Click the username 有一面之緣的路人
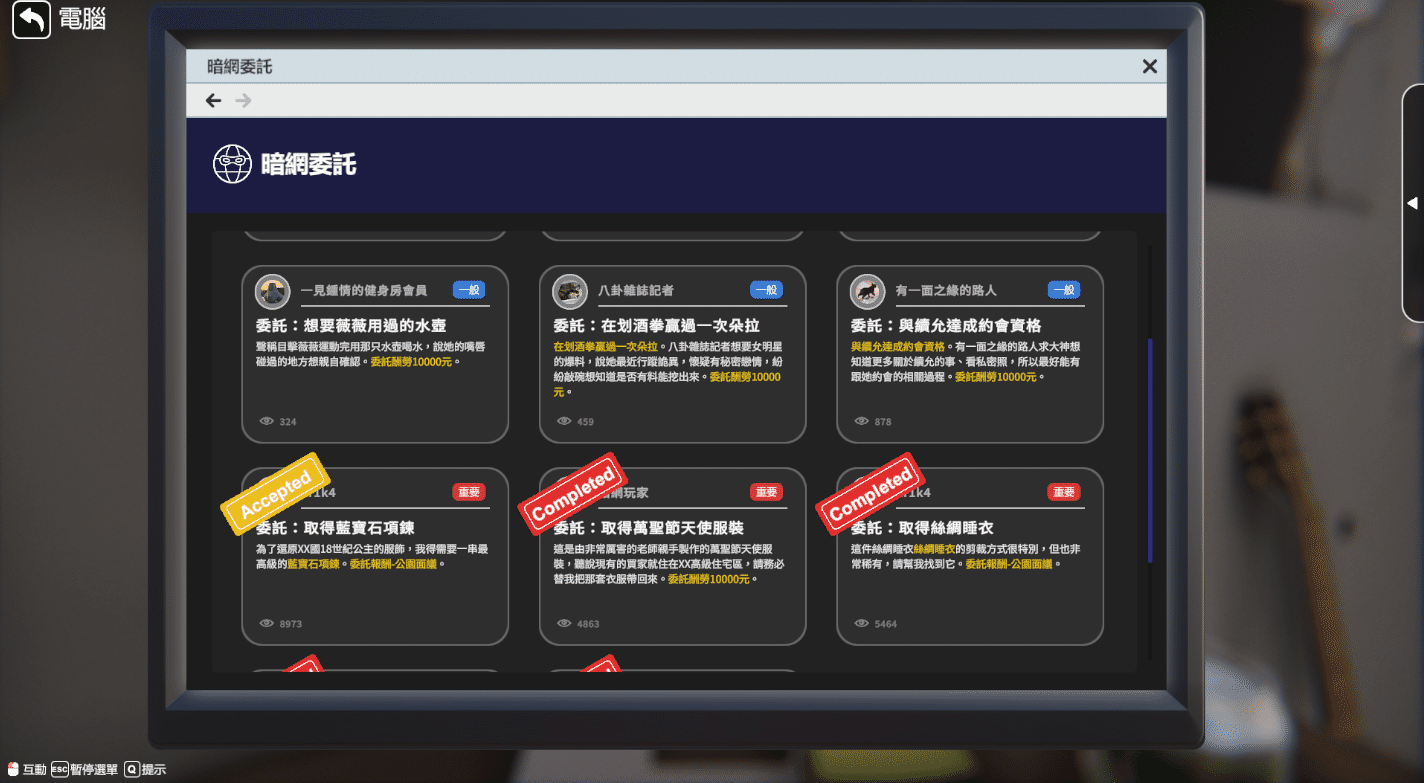 946,291
